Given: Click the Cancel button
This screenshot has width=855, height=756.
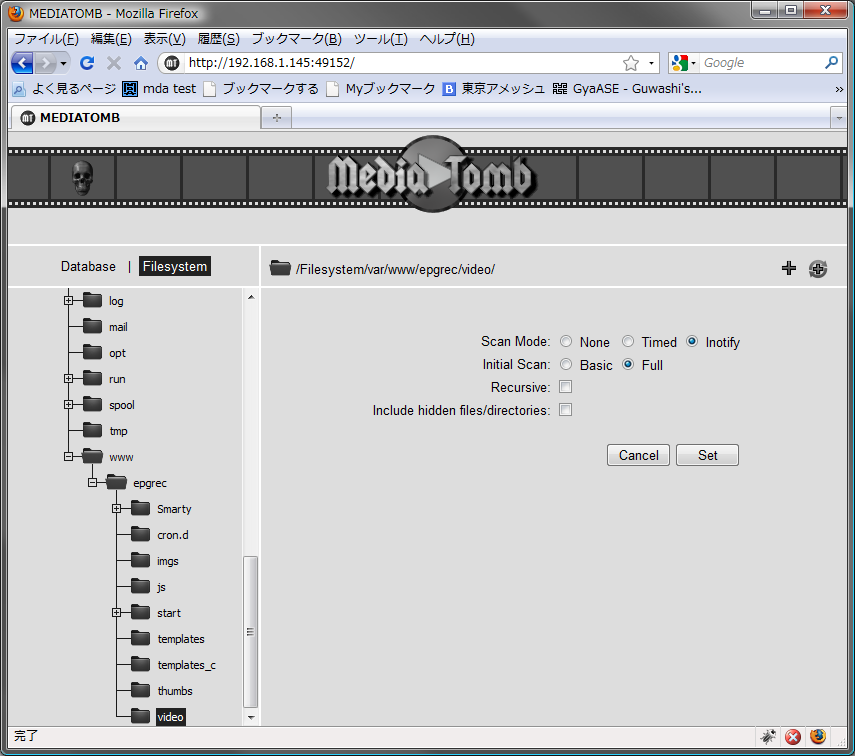Looking at the screenshot, I should click(638, 455).
